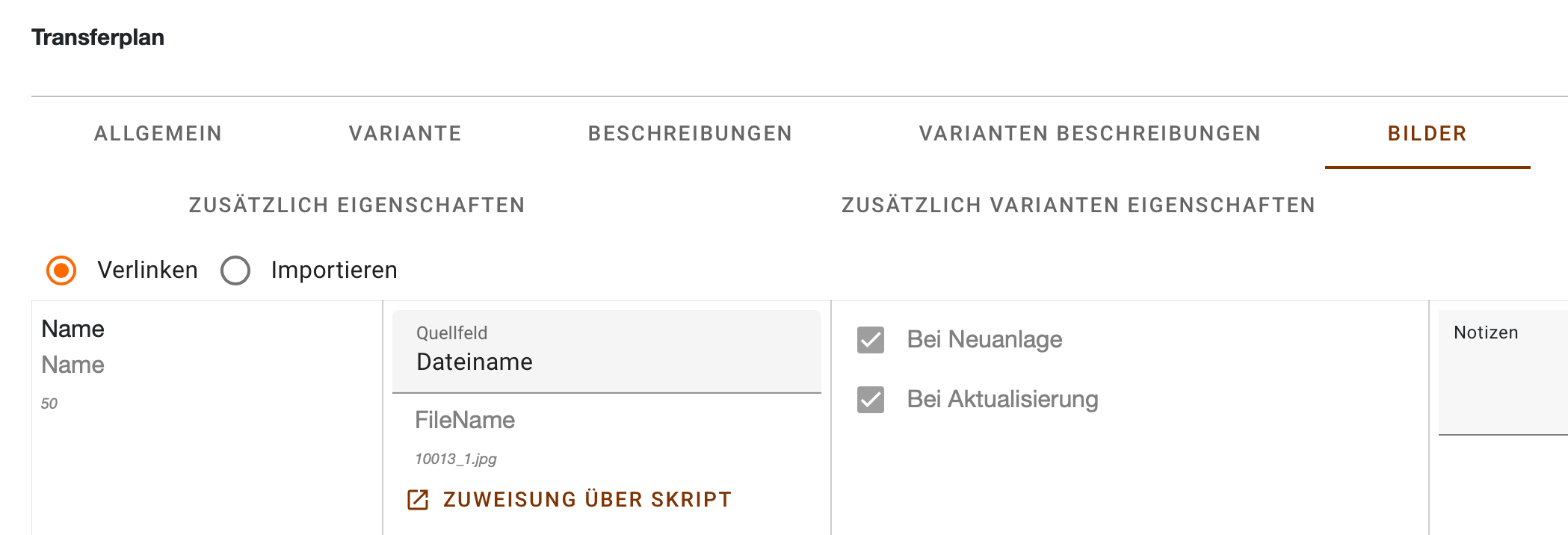Image resolution: width=1568 pixels, height=535 pixels.
Task: Click the Importieren label text
Action: [334, 270]
